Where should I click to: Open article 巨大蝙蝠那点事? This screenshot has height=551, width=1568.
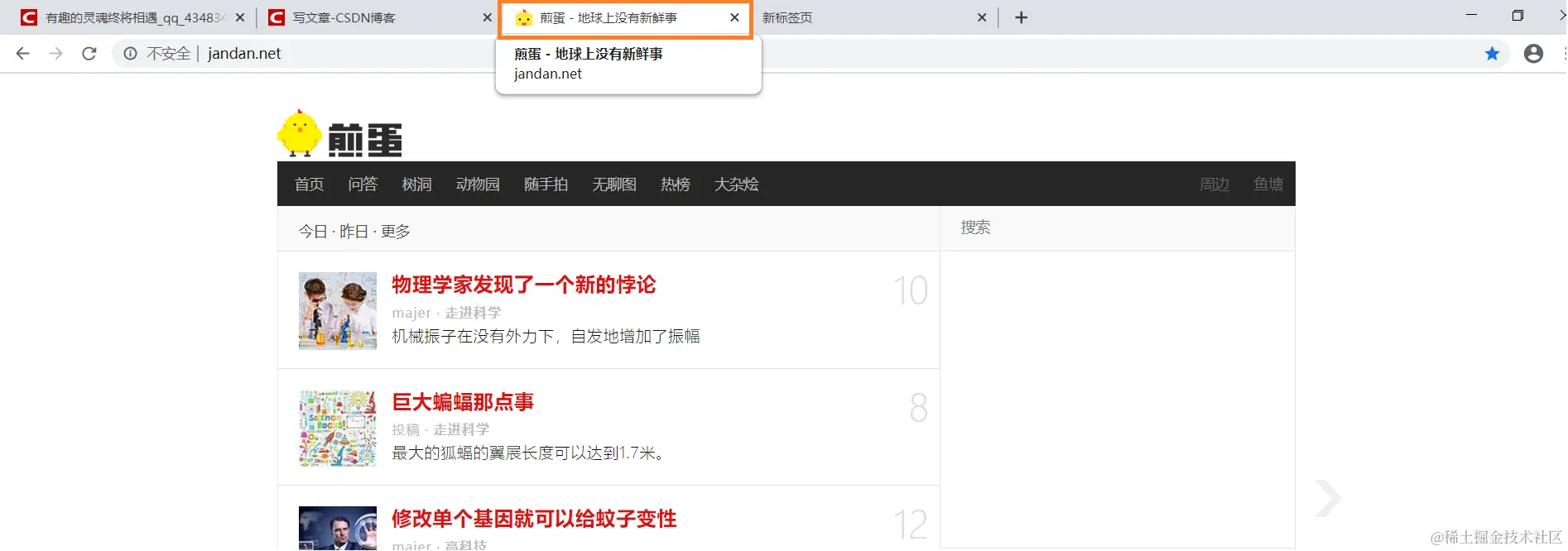click(463, 402)
